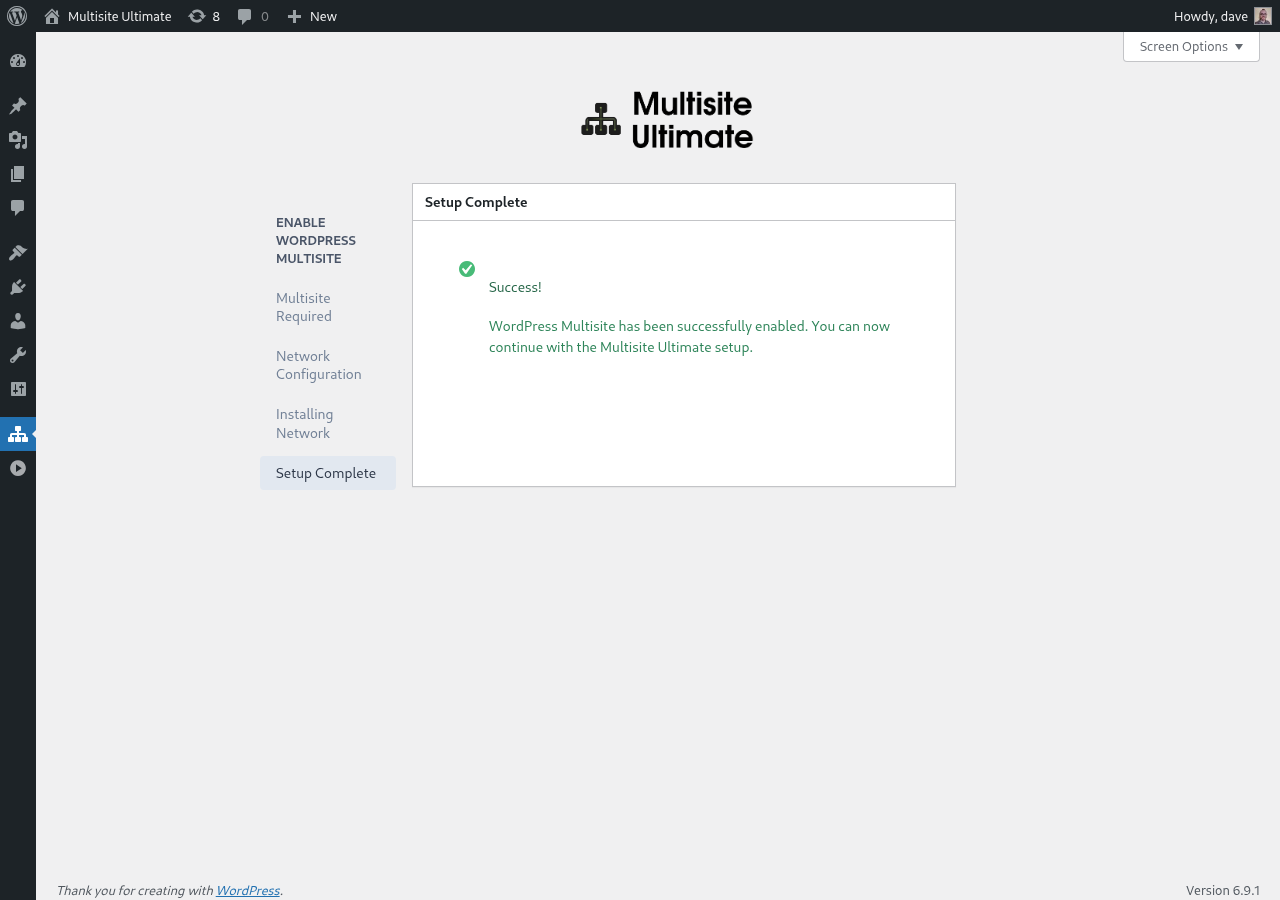Select the Multisite Ultimate network sidebar icon
The image size is (1280, 900).
tap(18, 434)
